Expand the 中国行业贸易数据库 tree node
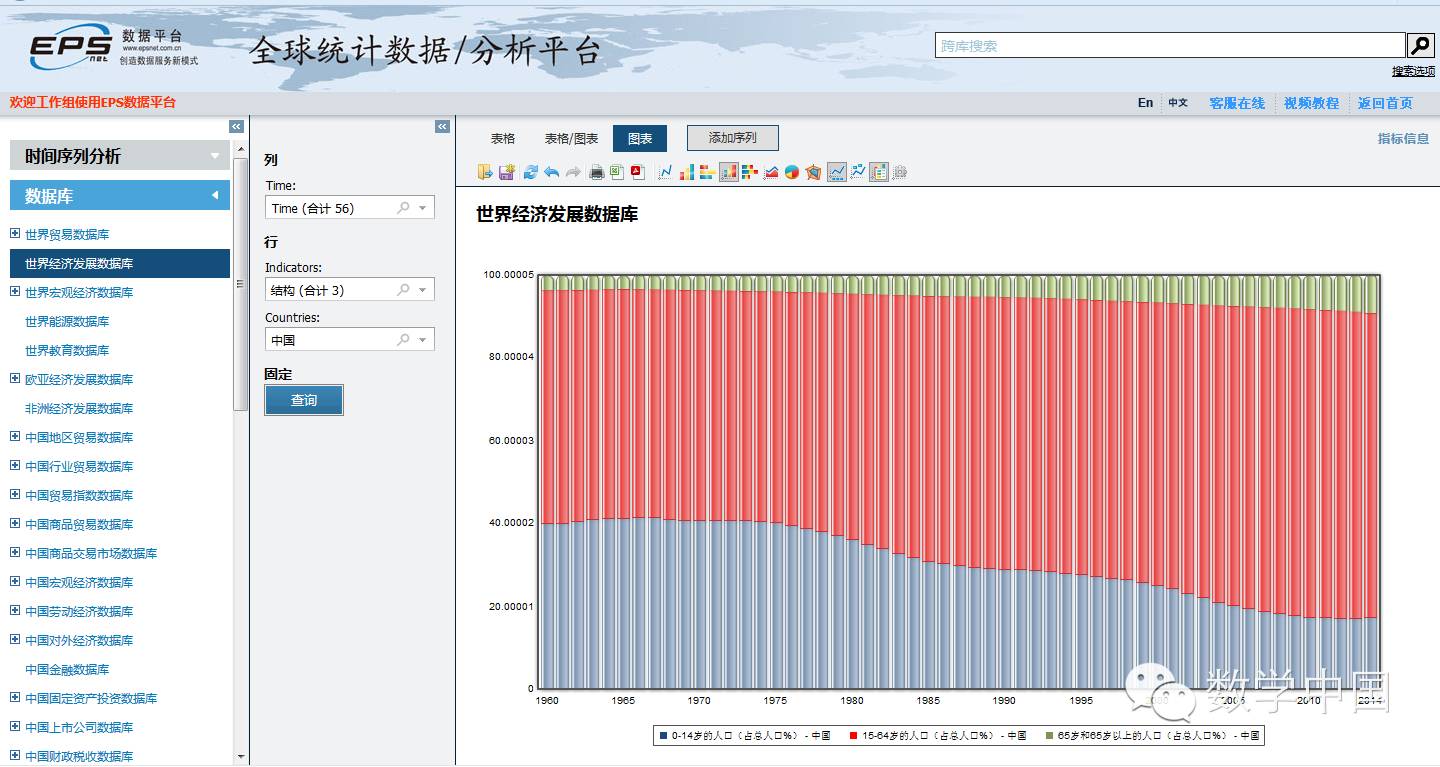Viewport: 1440px width, 767px height. (x=15, y=466)
